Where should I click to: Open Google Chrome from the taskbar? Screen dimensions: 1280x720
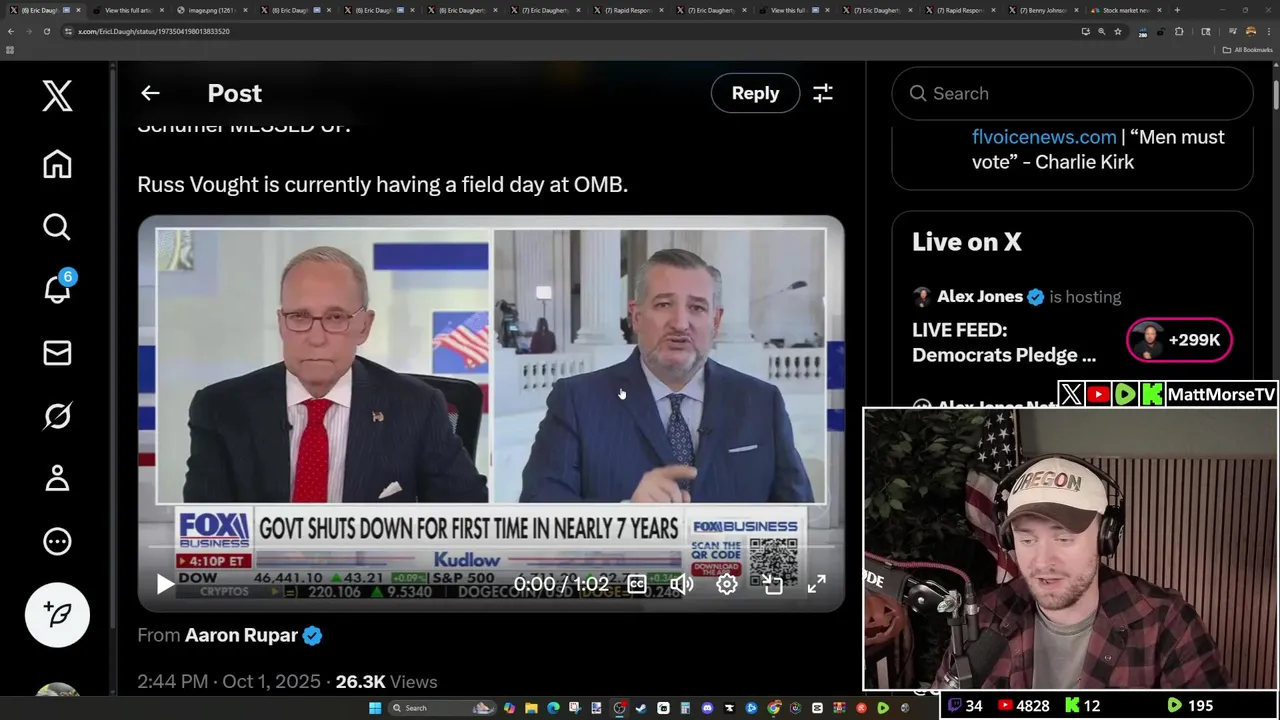(773, 708)
